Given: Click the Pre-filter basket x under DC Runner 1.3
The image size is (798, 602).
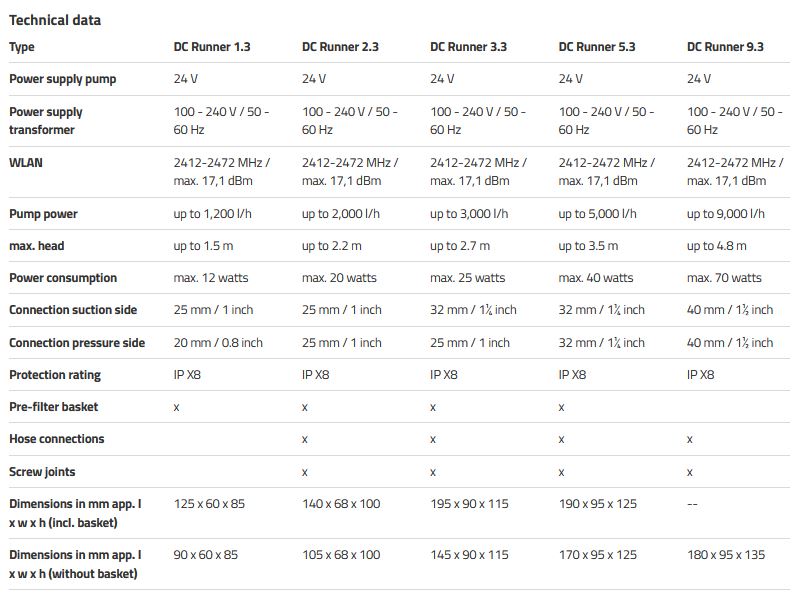Looking at the screenshot, I should point(177,407).
